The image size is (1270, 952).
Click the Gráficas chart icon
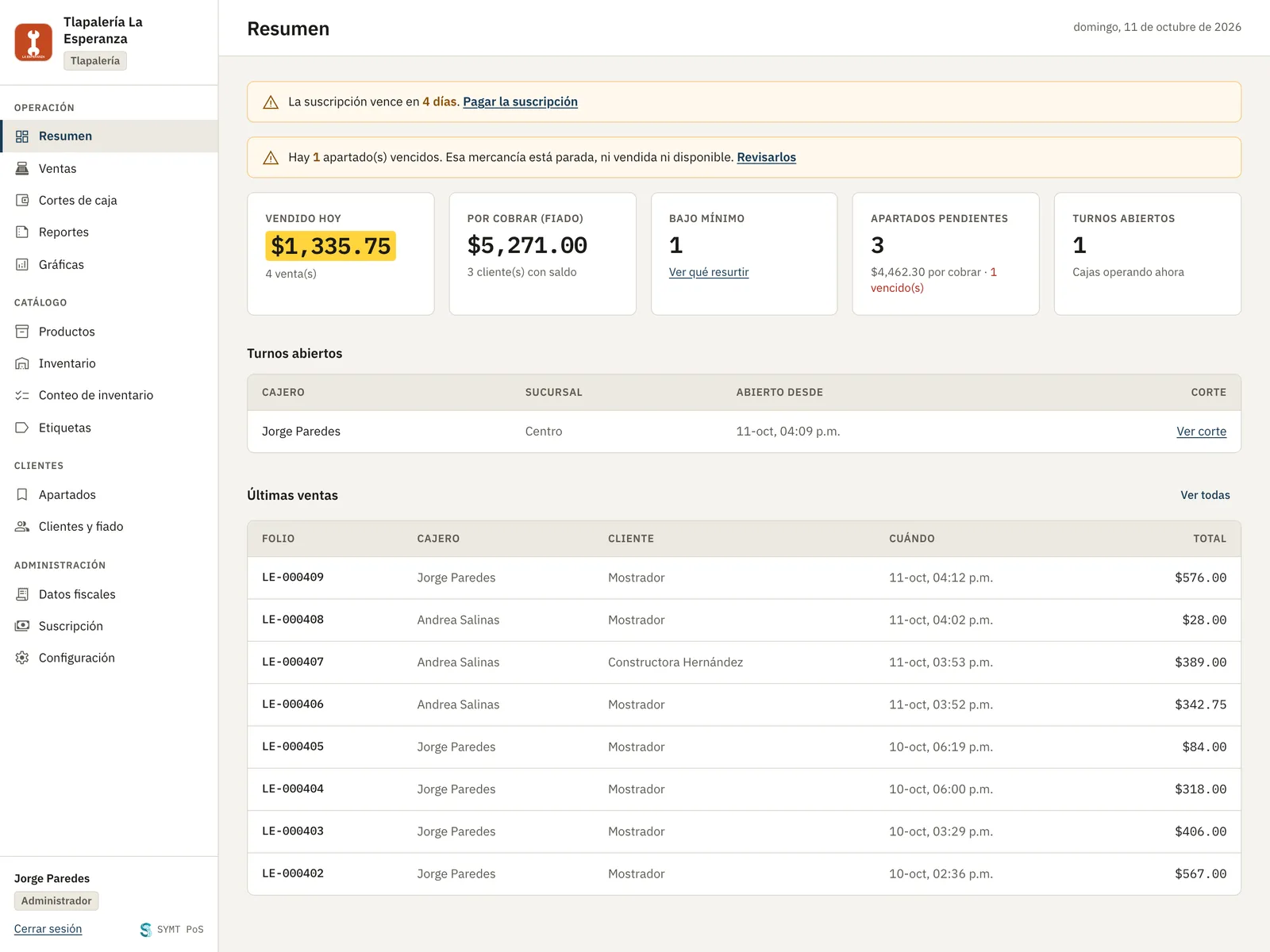(22, 264)
